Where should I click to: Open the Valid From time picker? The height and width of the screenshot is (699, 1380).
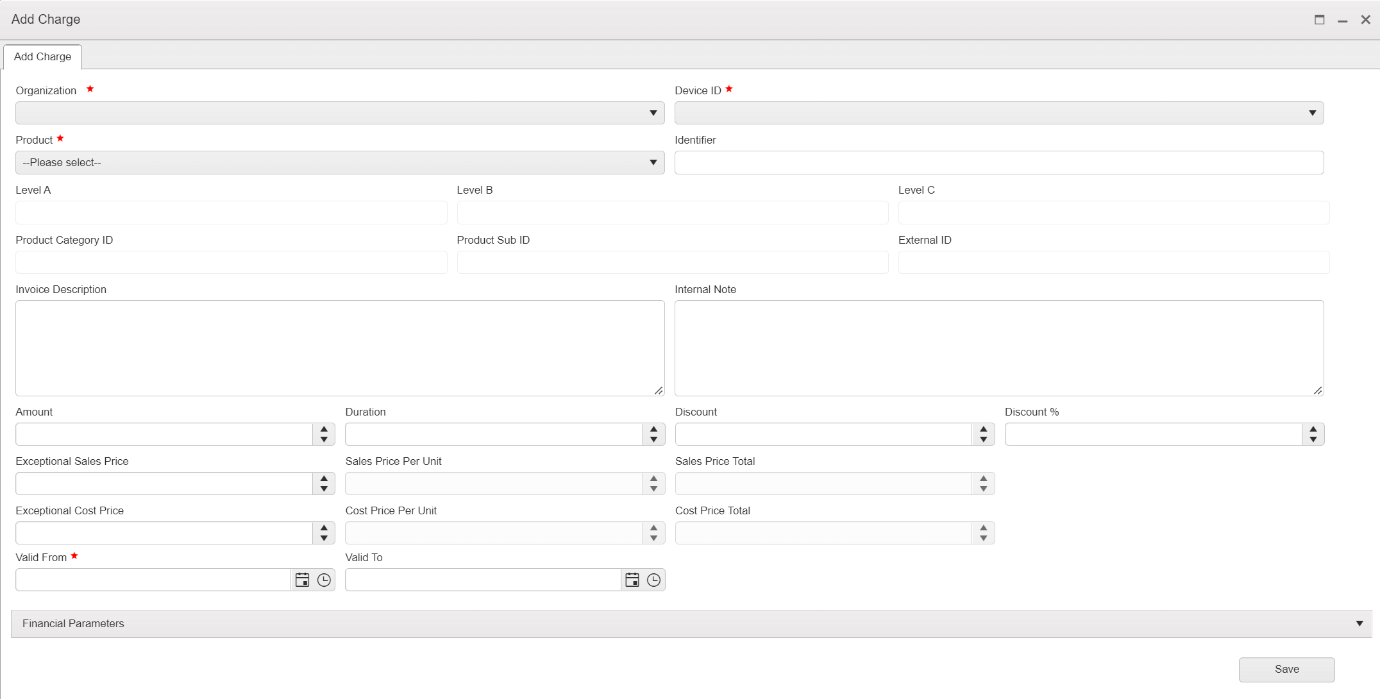(324, 580)
